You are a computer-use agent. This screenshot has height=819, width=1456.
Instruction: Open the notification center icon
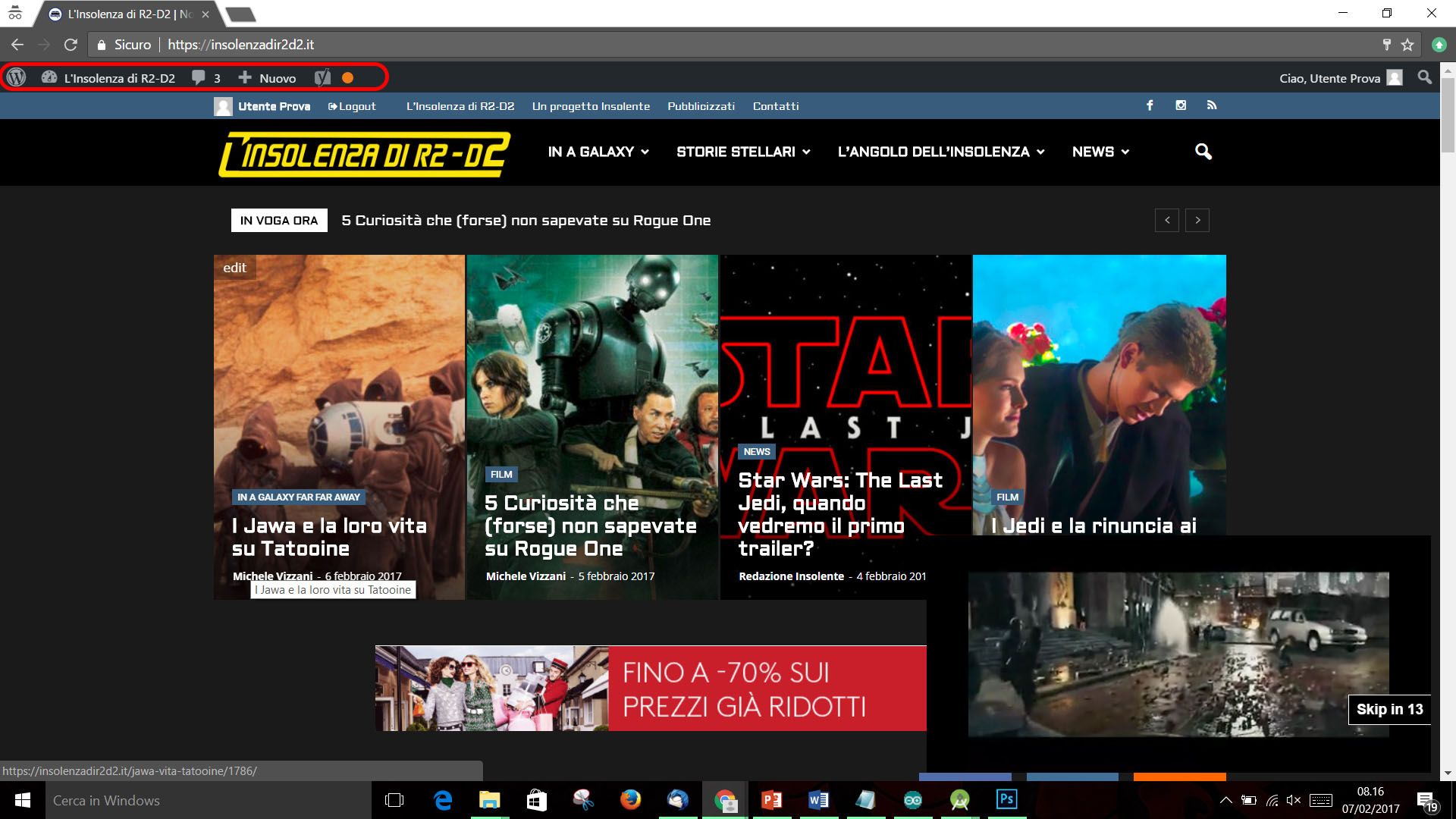(x=1426, y=801)
